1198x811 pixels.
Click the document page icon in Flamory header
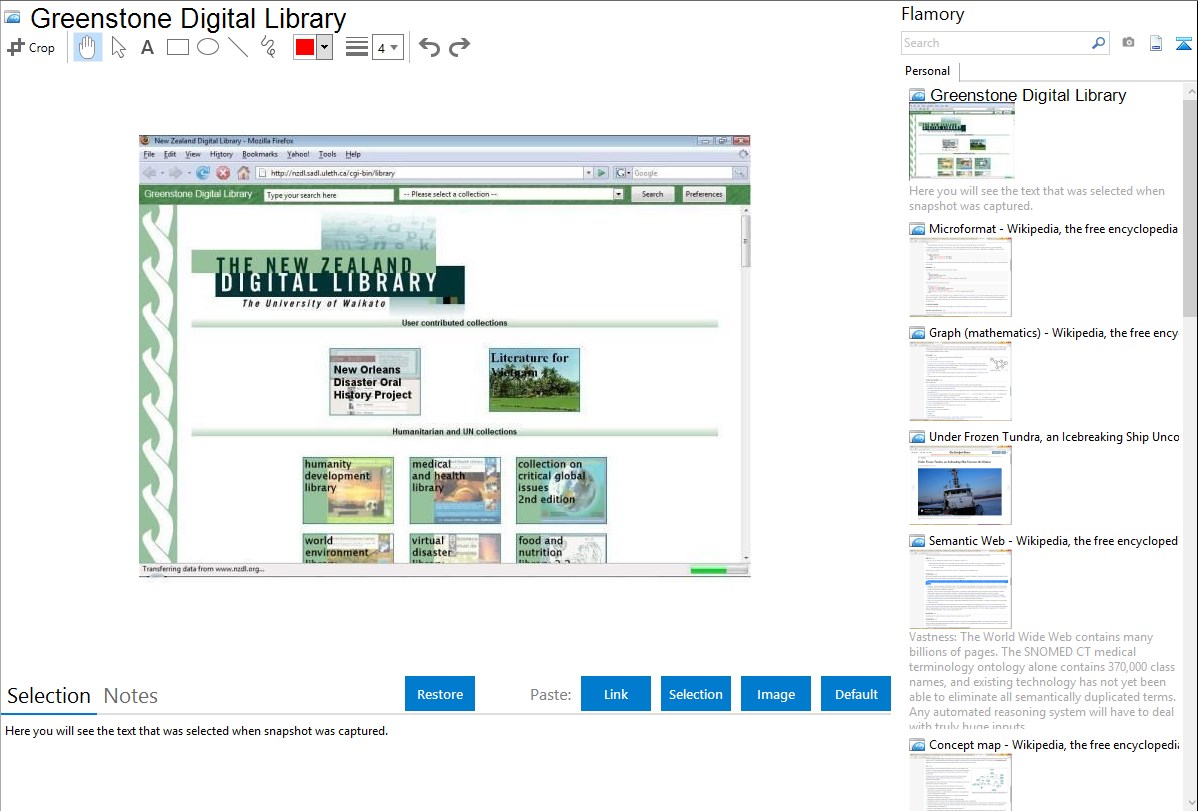1156,43
